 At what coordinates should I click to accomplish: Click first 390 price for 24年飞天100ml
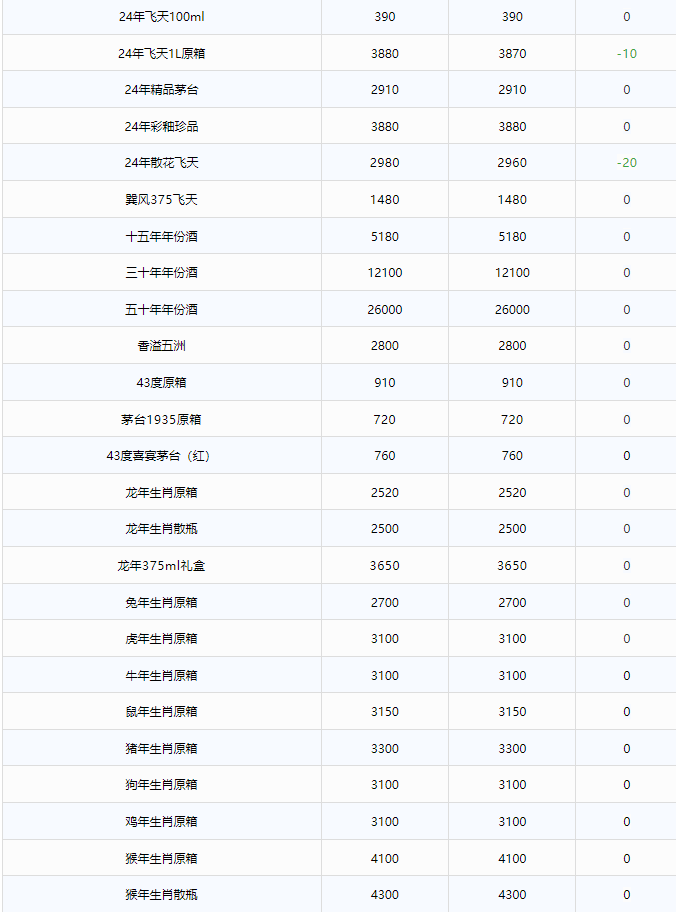coord(385,17)
